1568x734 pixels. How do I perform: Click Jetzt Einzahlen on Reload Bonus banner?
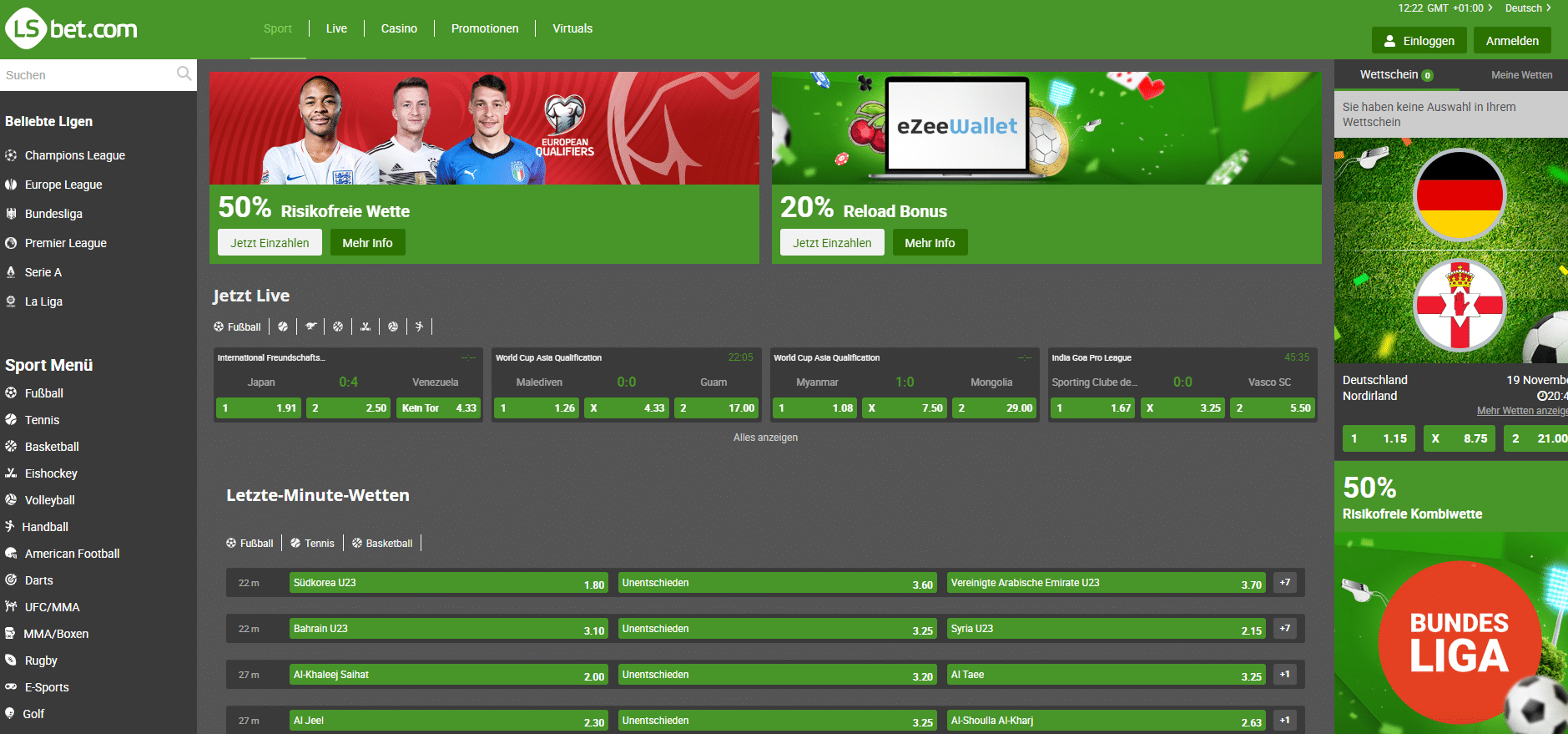click(832, 242)
